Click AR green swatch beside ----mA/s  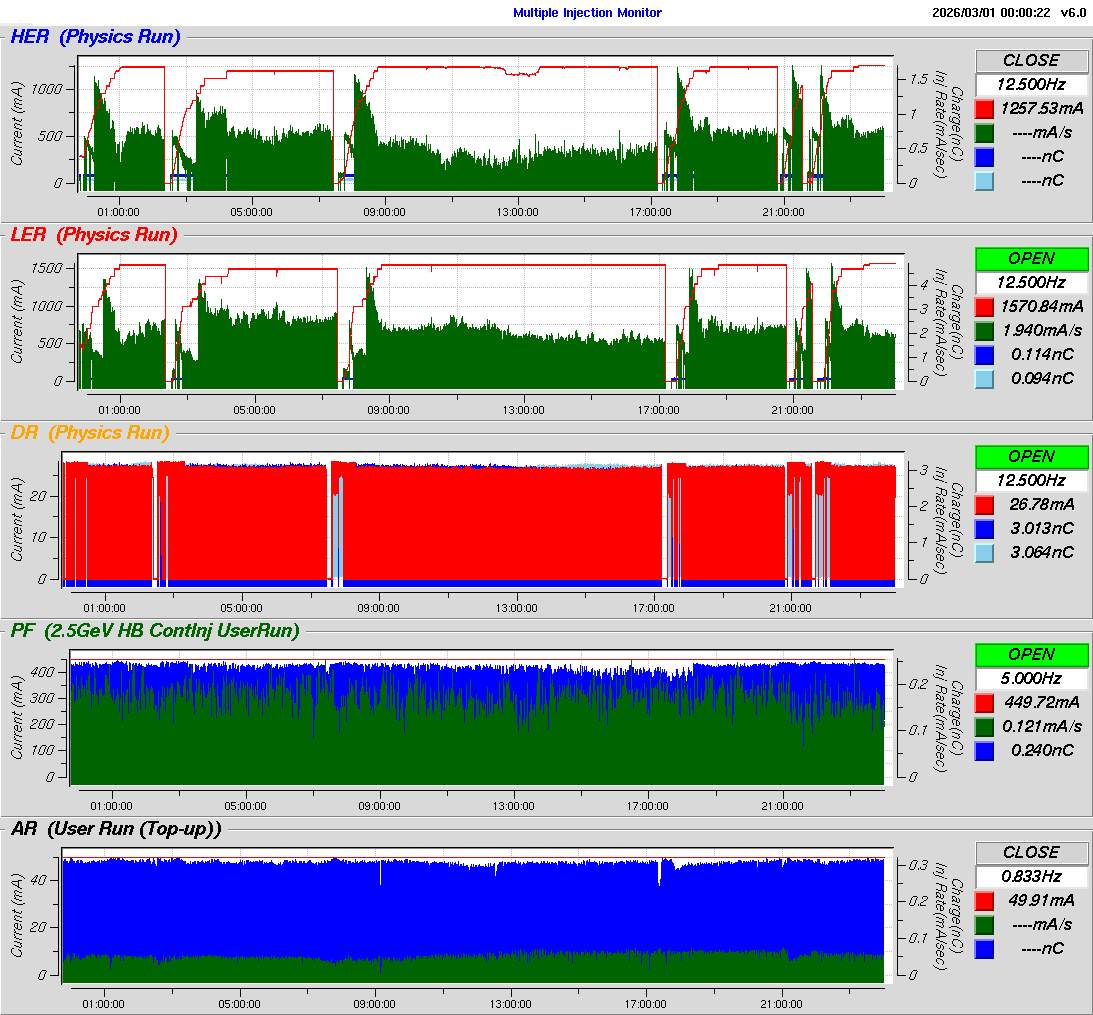[x=984, y=925]
